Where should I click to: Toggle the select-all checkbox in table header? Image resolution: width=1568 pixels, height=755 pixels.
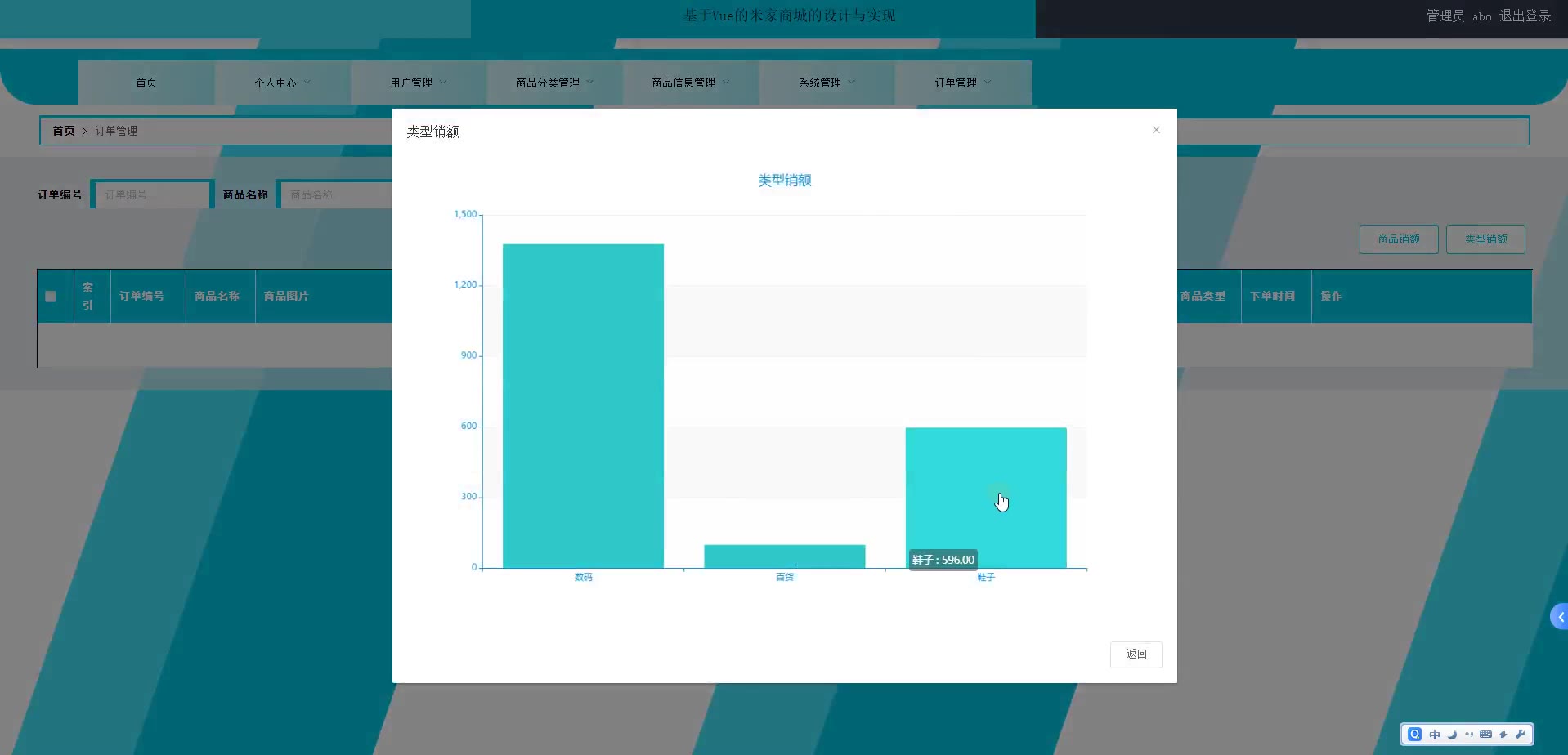[51, 297]
